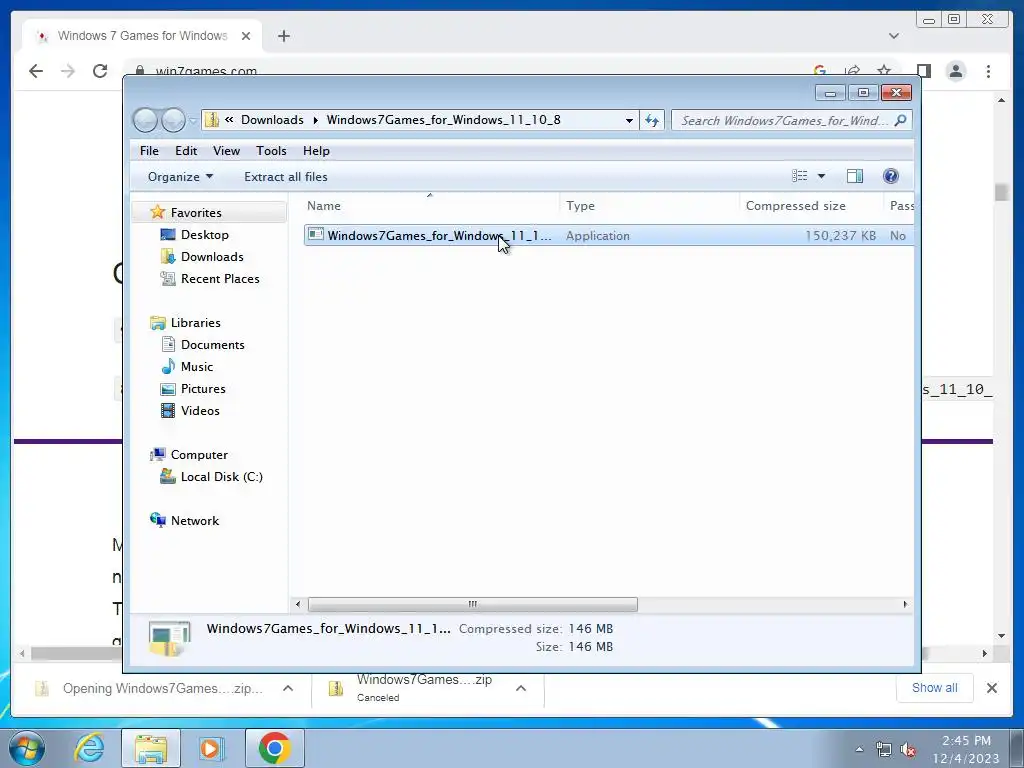Click the large file icon in details pane
This screenshot has width=1024, height=768.
pyautogui.click(x=169, y=638)
